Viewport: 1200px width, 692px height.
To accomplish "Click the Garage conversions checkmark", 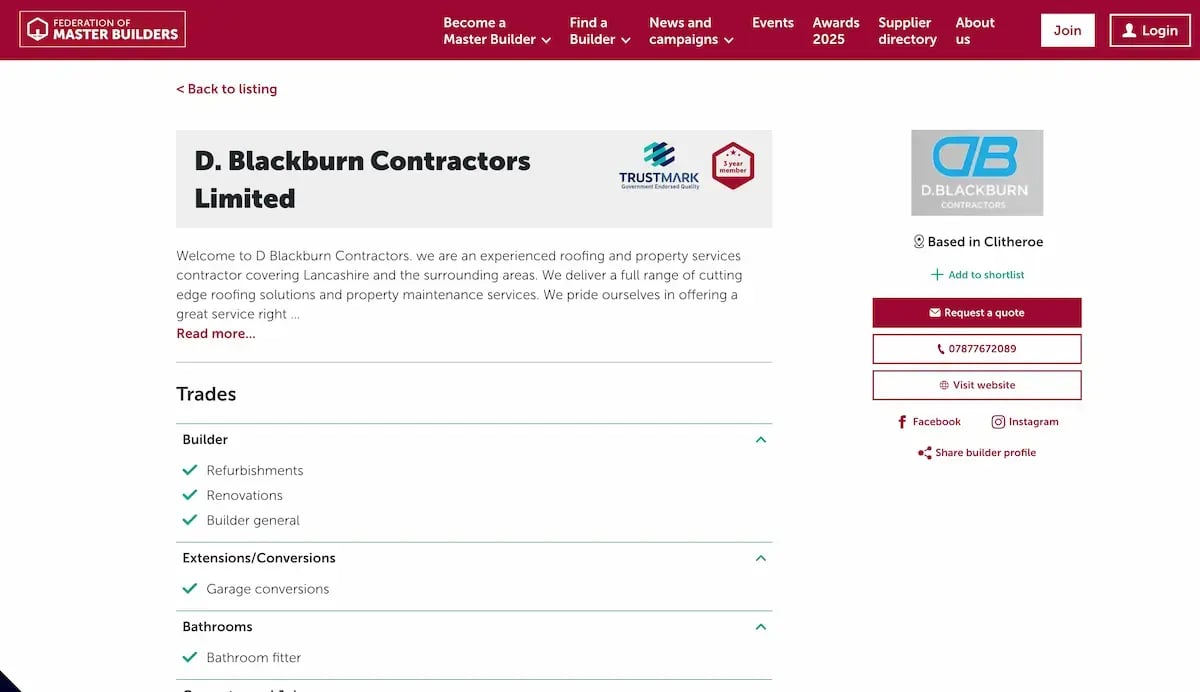I will coord(190,586).
